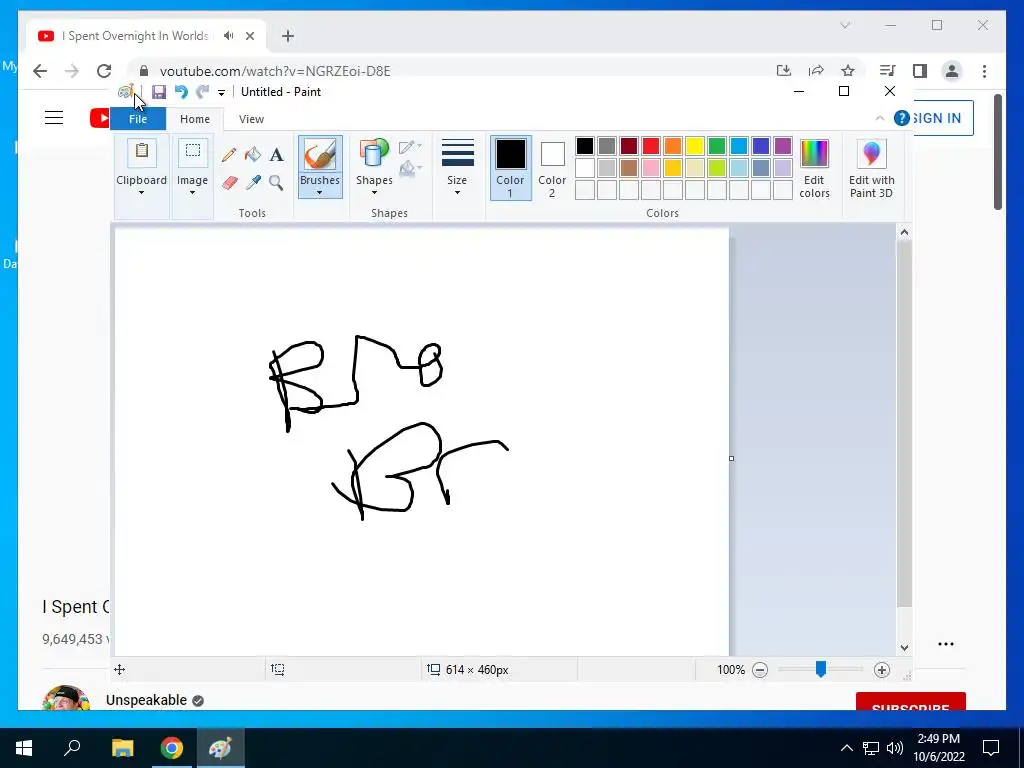The image size is (1024, 768).
Task: Open the File menu in Paint
Action: coord(138,119)
